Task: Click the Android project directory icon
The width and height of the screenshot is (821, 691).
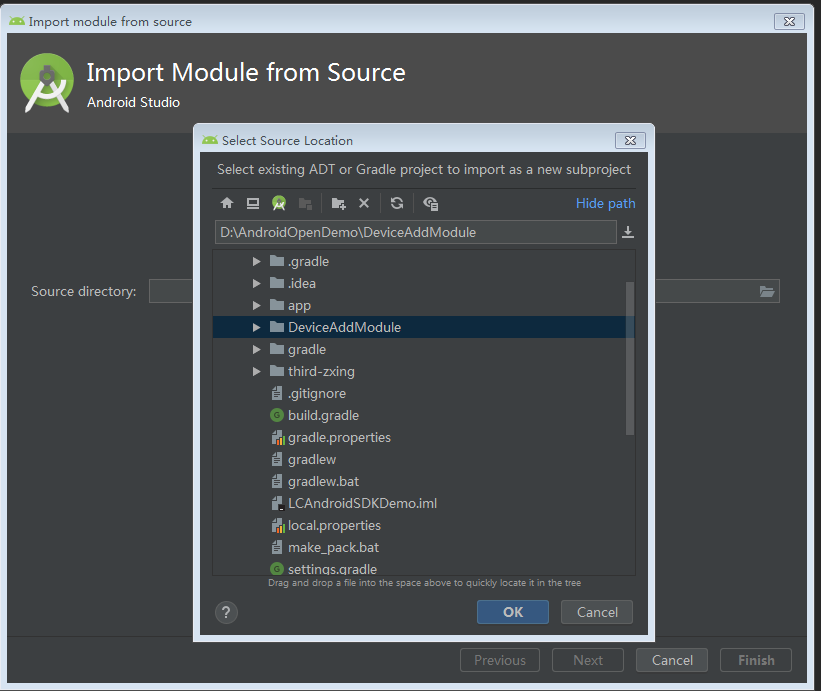Action: click(279, 203)
